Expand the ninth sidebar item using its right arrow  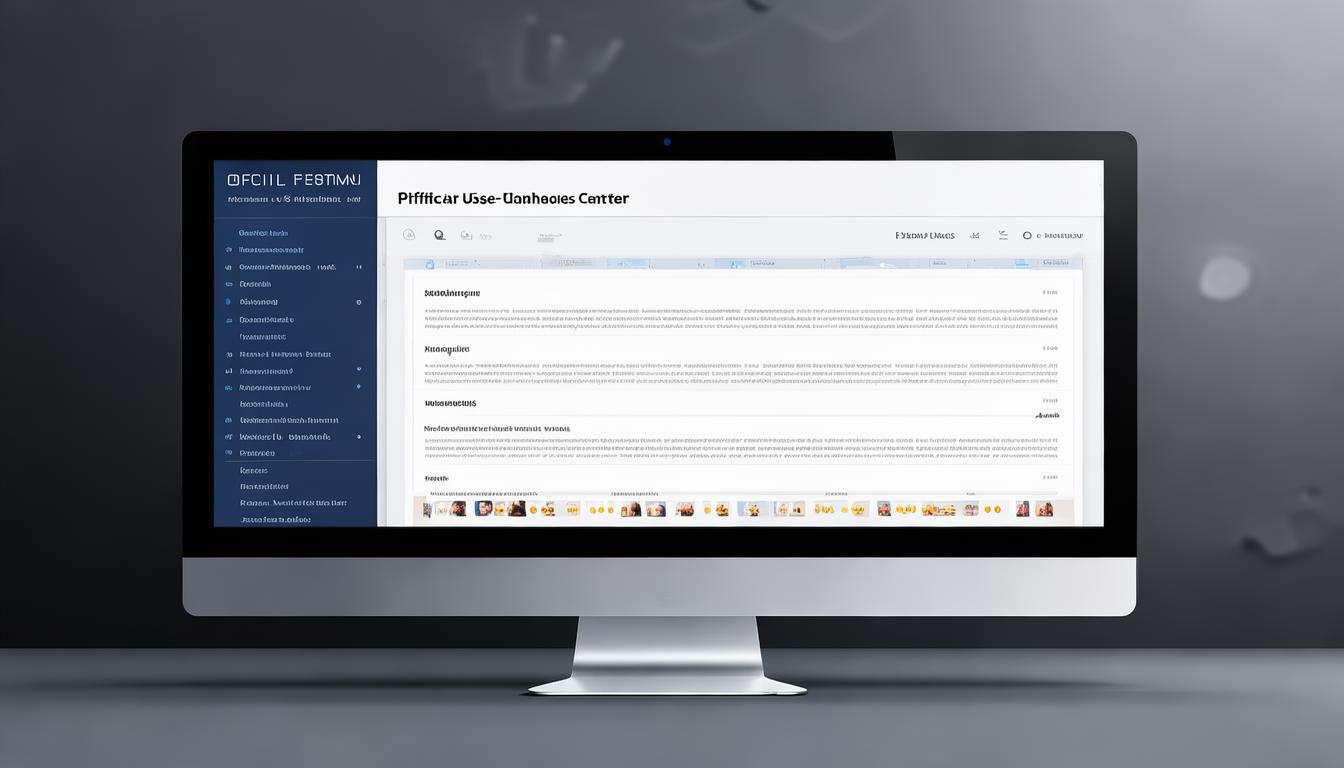(x=359, y=370)
